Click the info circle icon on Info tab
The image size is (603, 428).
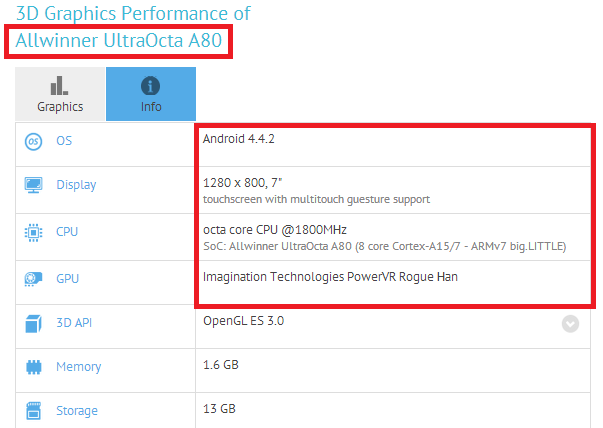(150, 85)
